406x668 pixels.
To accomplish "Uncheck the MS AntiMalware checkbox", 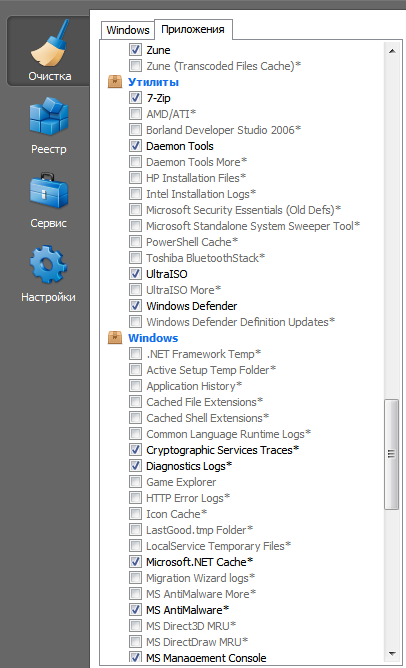I will (x=135, y=610).
